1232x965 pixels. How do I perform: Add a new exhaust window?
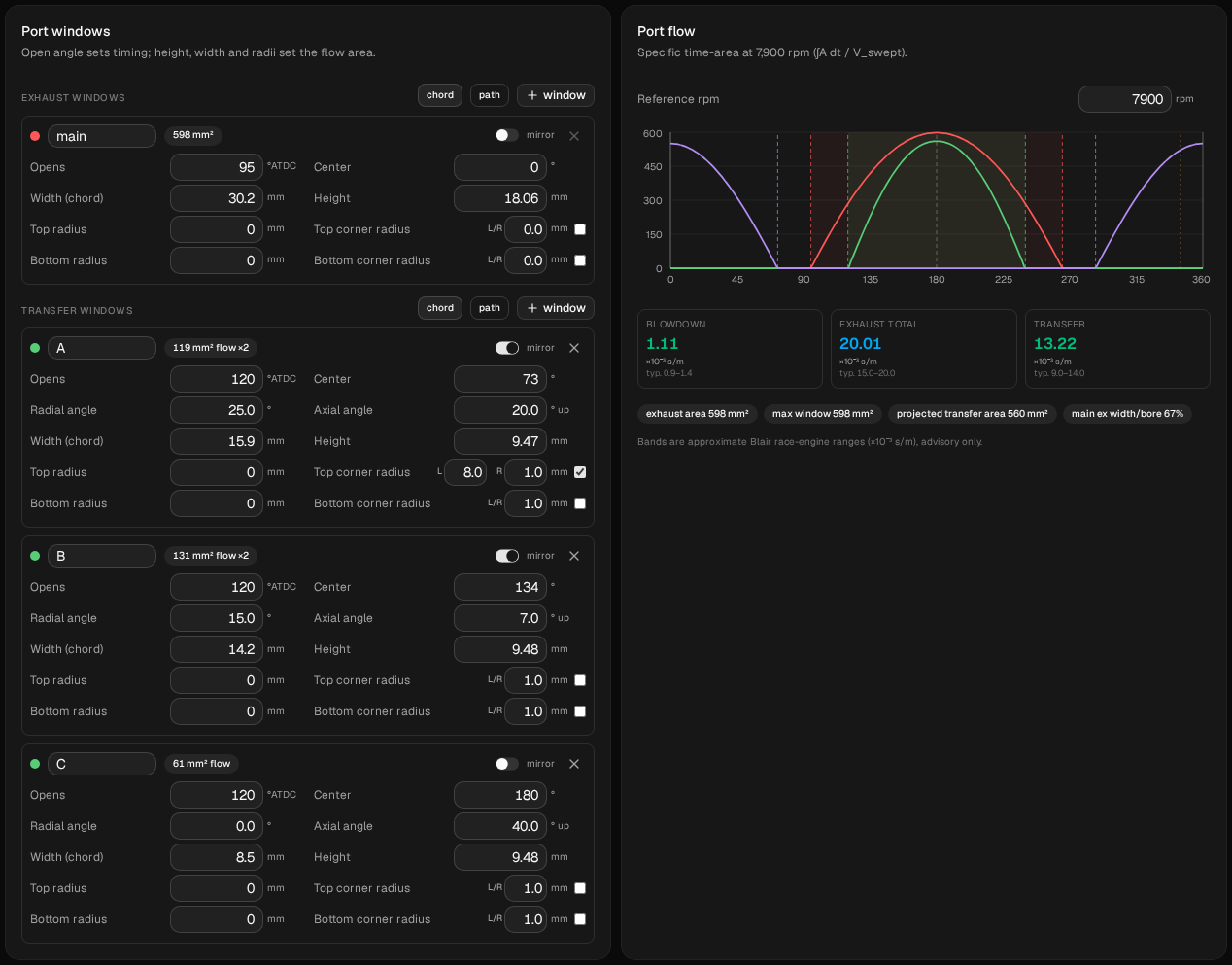[x=556, y=95]
